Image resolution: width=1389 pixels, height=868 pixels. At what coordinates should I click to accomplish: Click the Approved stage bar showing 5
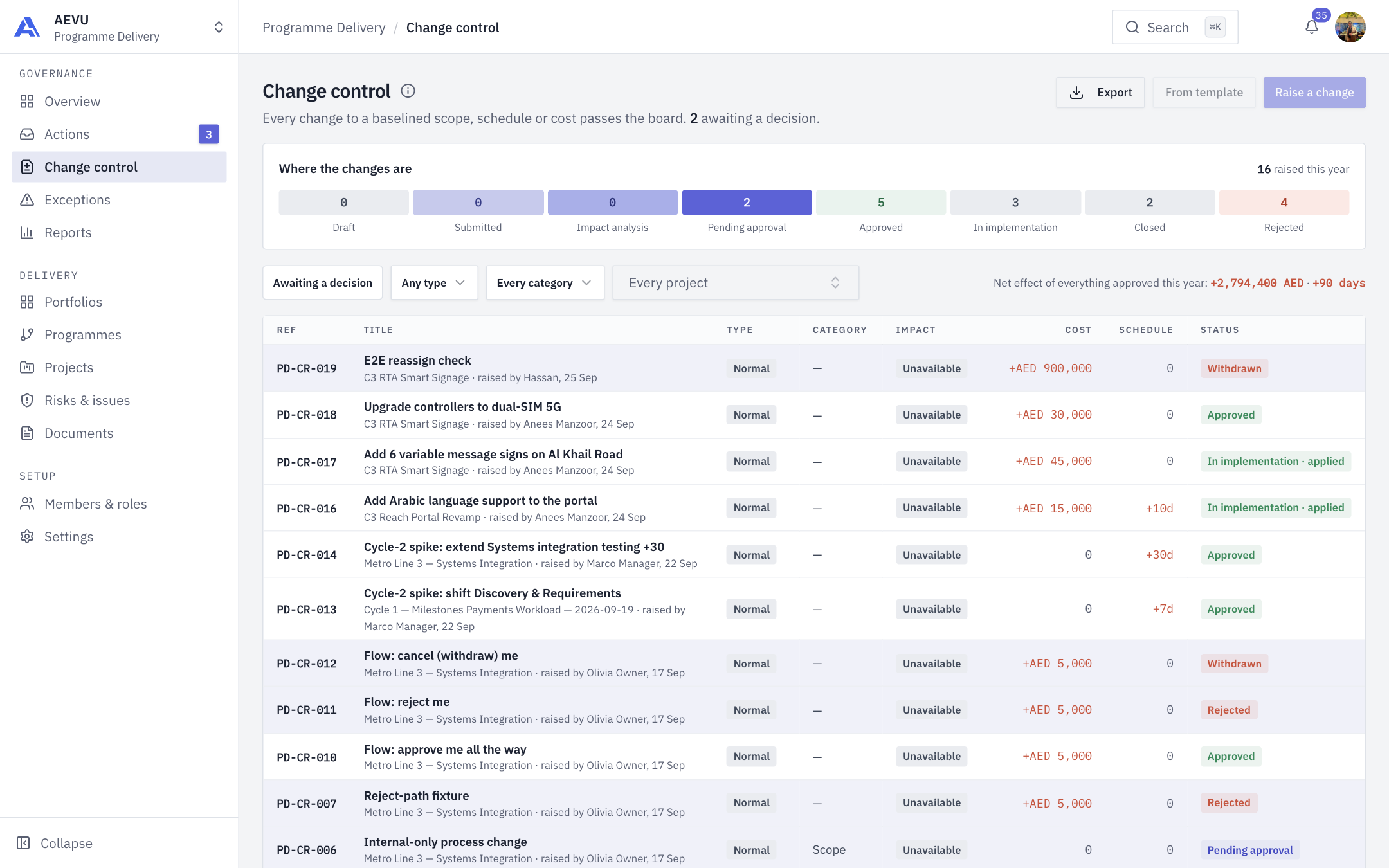(881, 203)
